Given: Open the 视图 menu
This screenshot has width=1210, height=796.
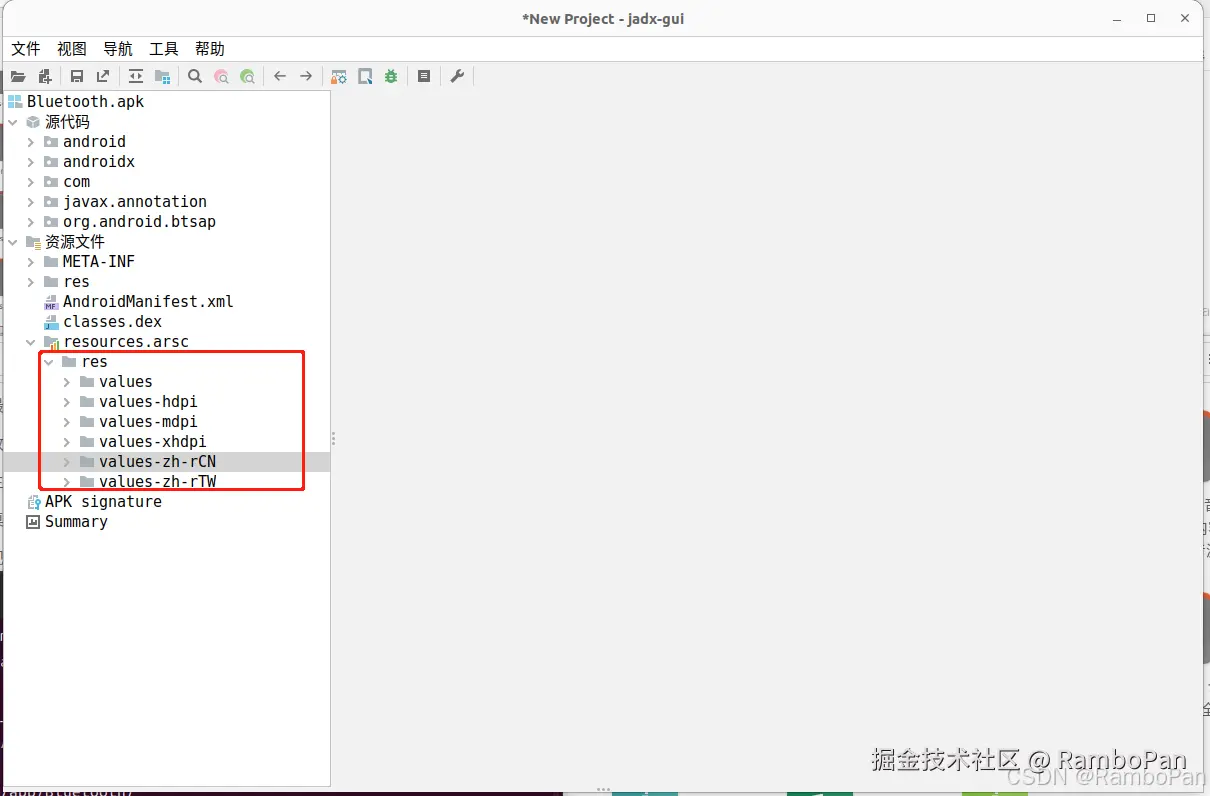Looking at the screenshot, I should (x=72, y=49).
